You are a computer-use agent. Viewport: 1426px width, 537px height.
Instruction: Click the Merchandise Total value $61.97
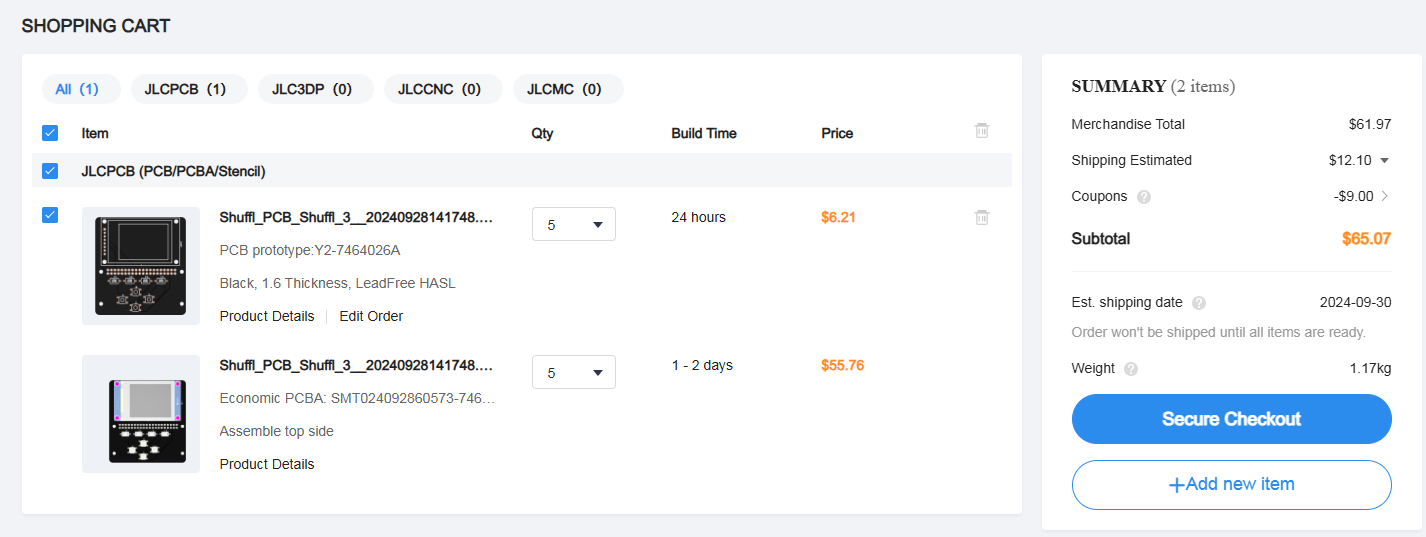click(1370, 124)
